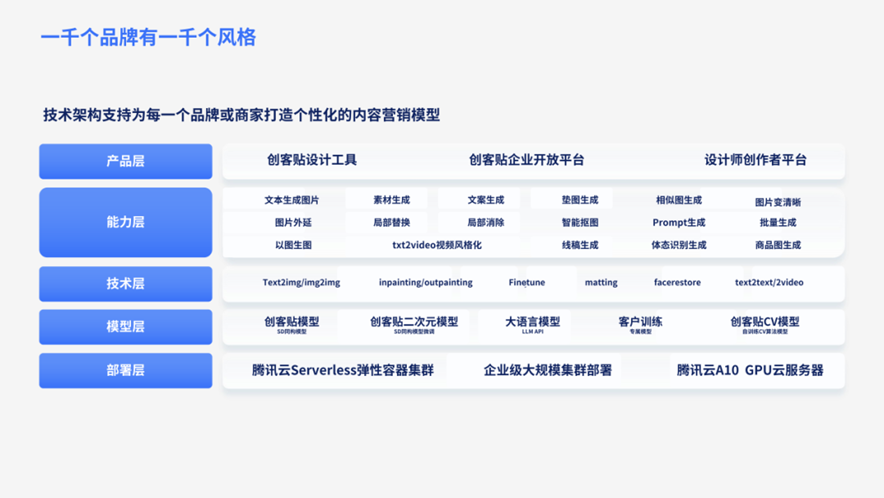
Task: Click 创客贴CV模型
Action: click(x=765, y=322)
